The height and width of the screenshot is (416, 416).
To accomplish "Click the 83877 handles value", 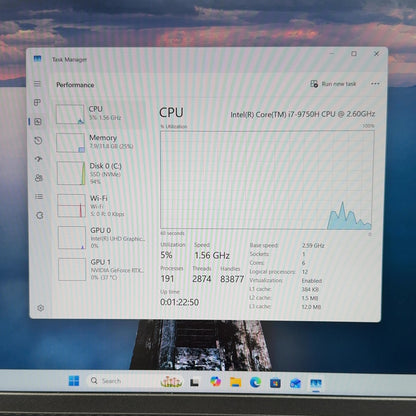I will [232, 279].
